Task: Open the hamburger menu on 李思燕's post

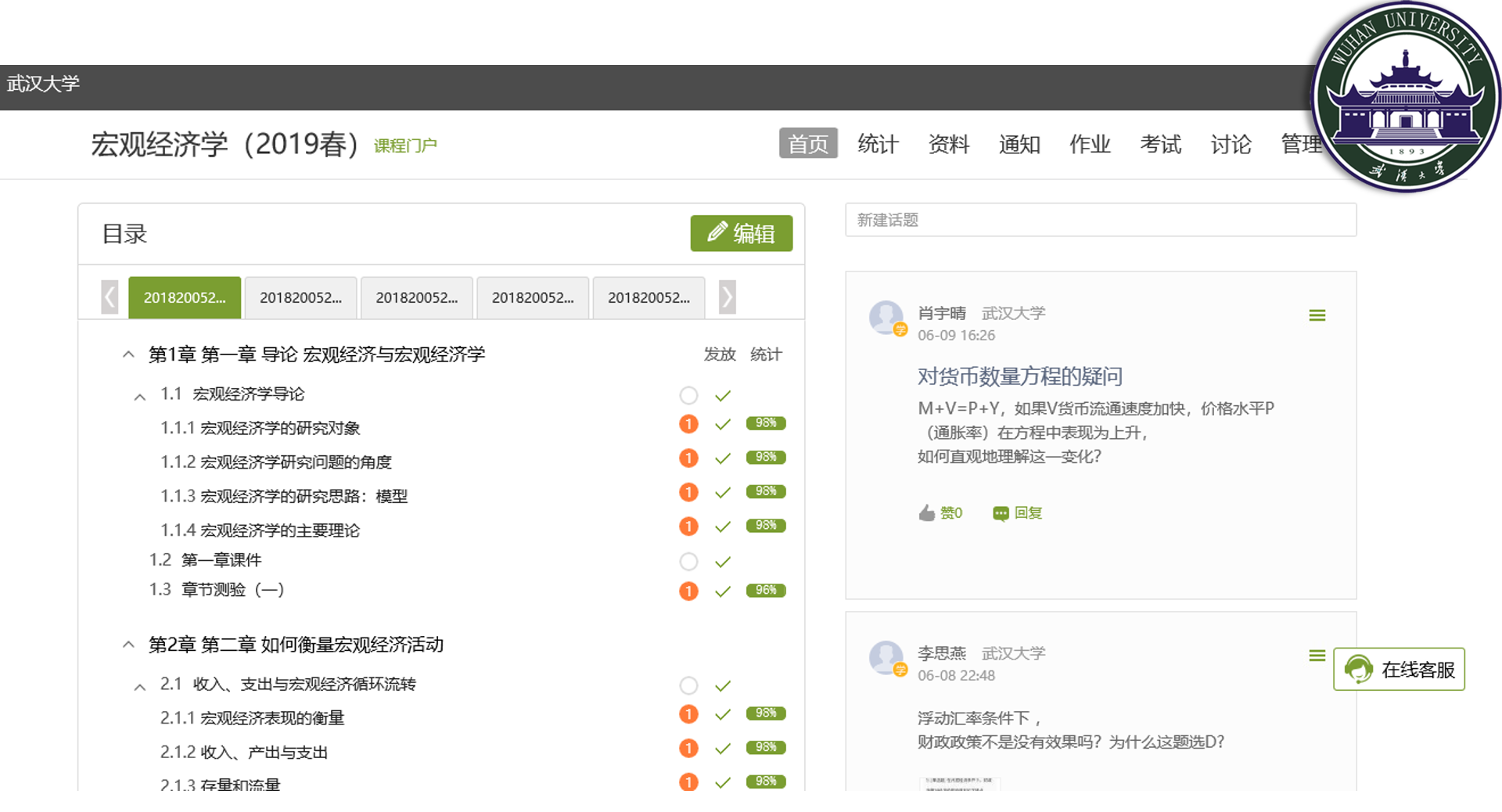Action: pos(1319,656)
